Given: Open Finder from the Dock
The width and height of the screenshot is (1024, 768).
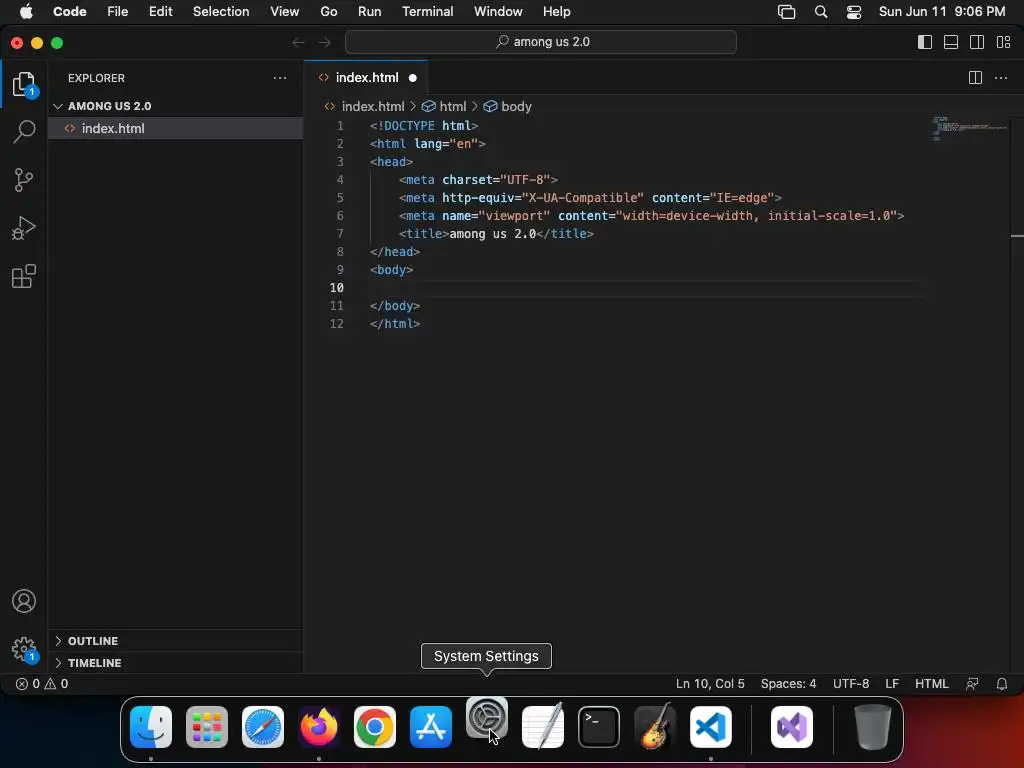Looking at the screenshot, I should click(x=151, y=727).
